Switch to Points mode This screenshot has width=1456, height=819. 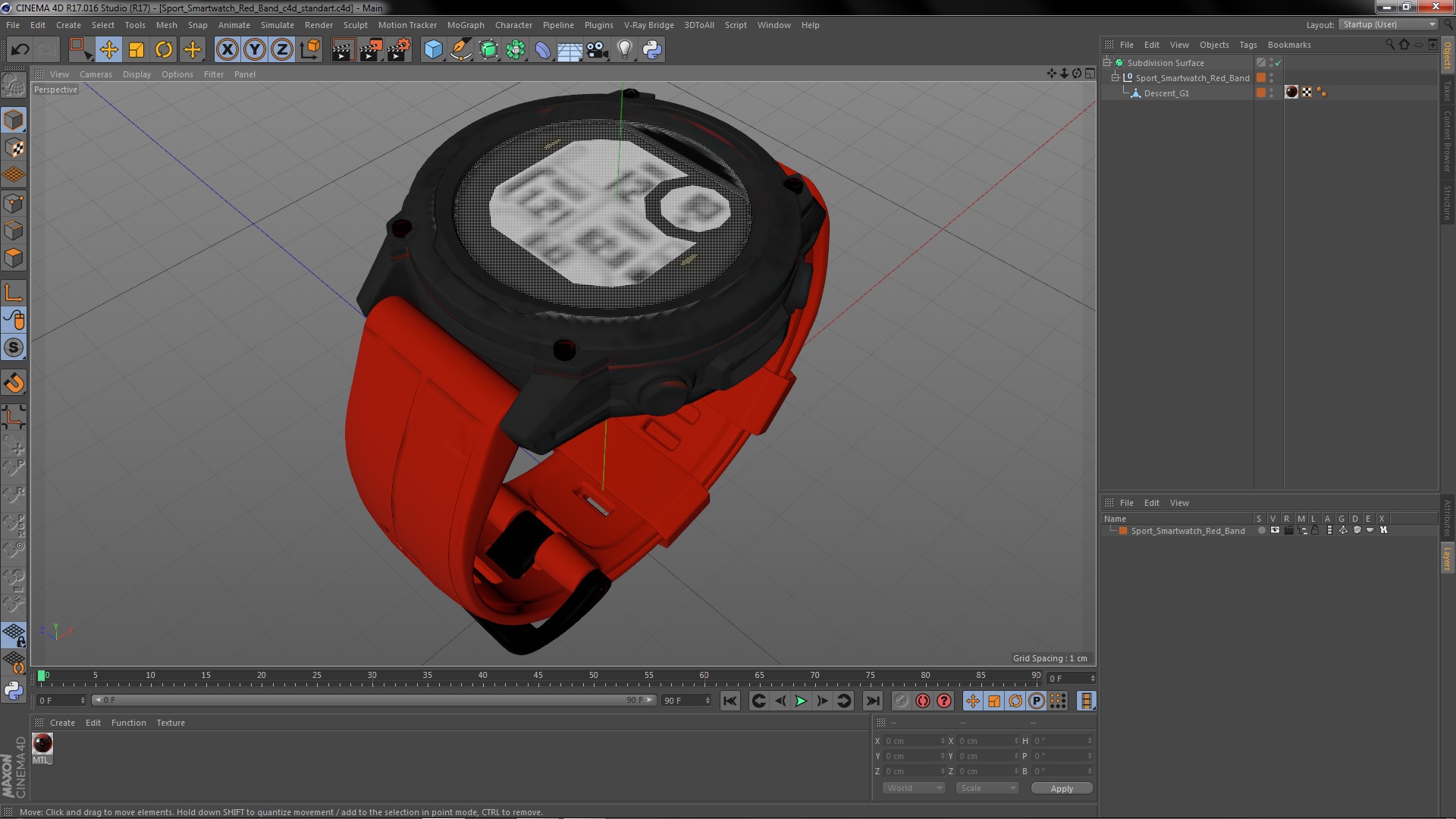14,203
